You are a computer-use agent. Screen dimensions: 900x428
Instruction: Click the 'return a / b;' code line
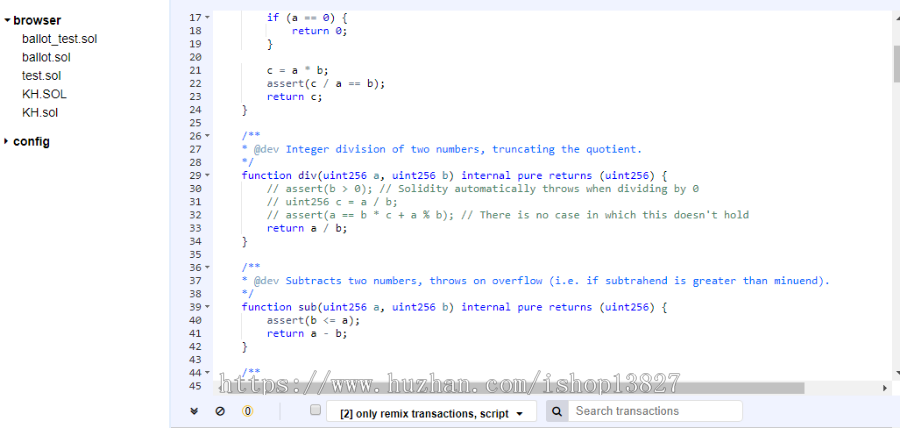tap(307, 228)
